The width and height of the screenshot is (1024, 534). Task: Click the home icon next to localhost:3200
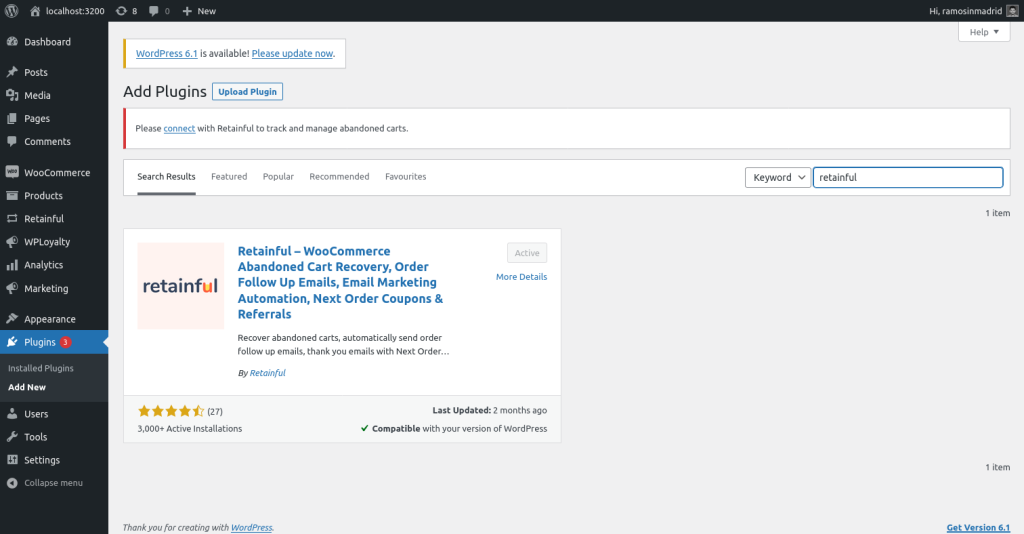tap(35, 11)
